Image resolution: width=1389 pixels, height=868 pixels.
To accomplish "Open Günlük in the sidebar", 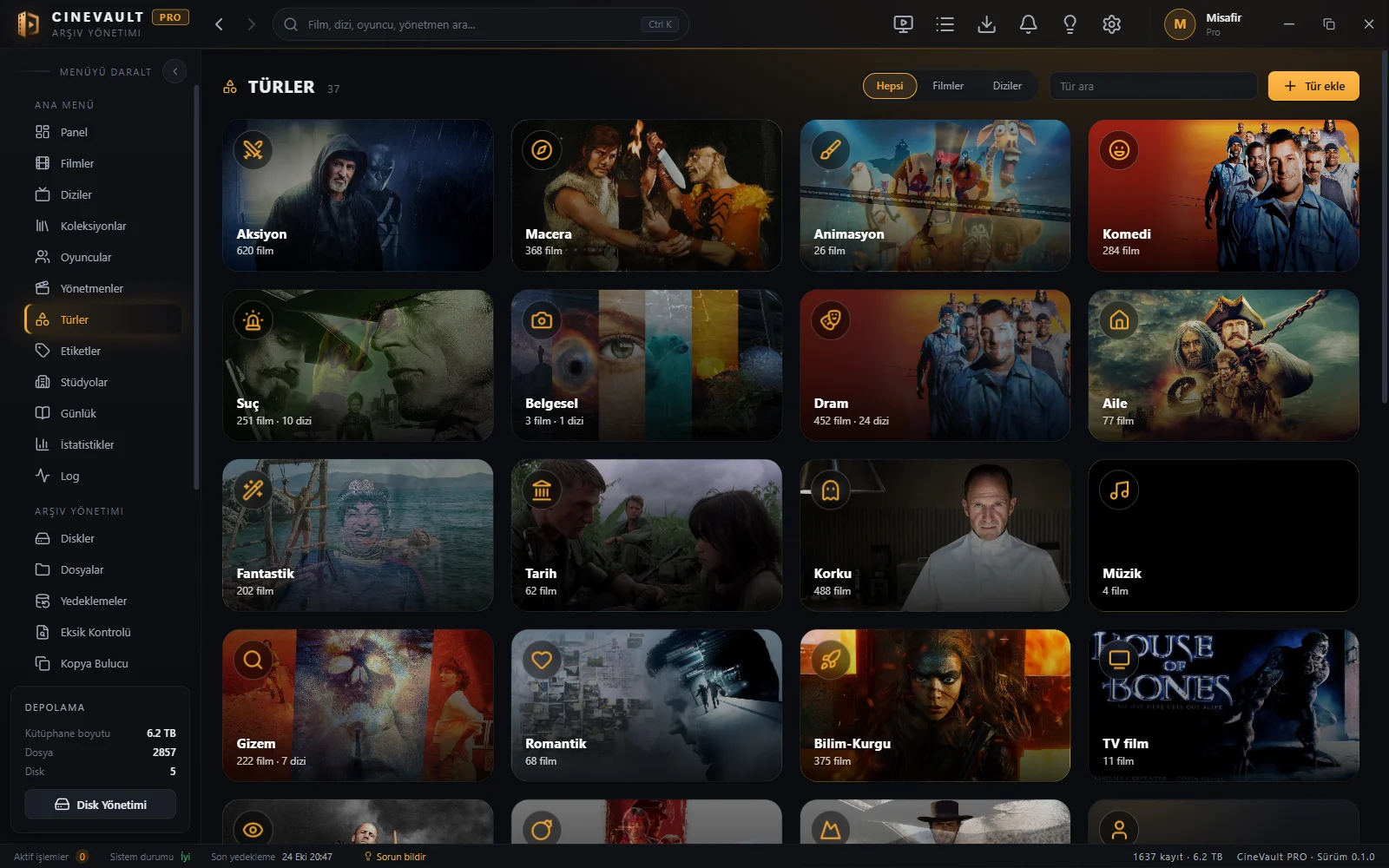I will click(x=103, y=413).
